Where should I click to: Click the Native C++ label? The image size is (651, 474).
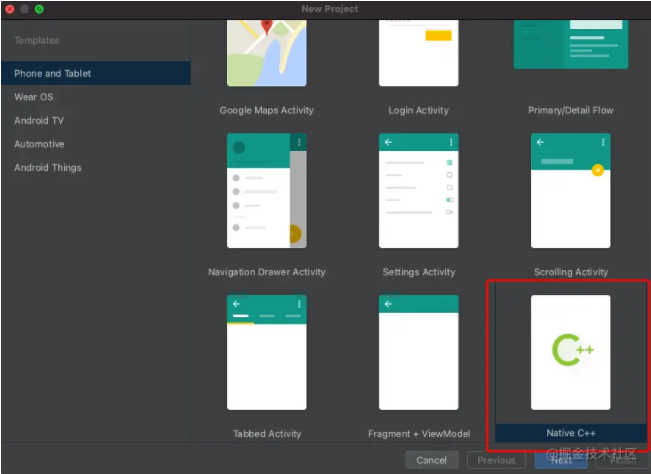tap(571, 433)
